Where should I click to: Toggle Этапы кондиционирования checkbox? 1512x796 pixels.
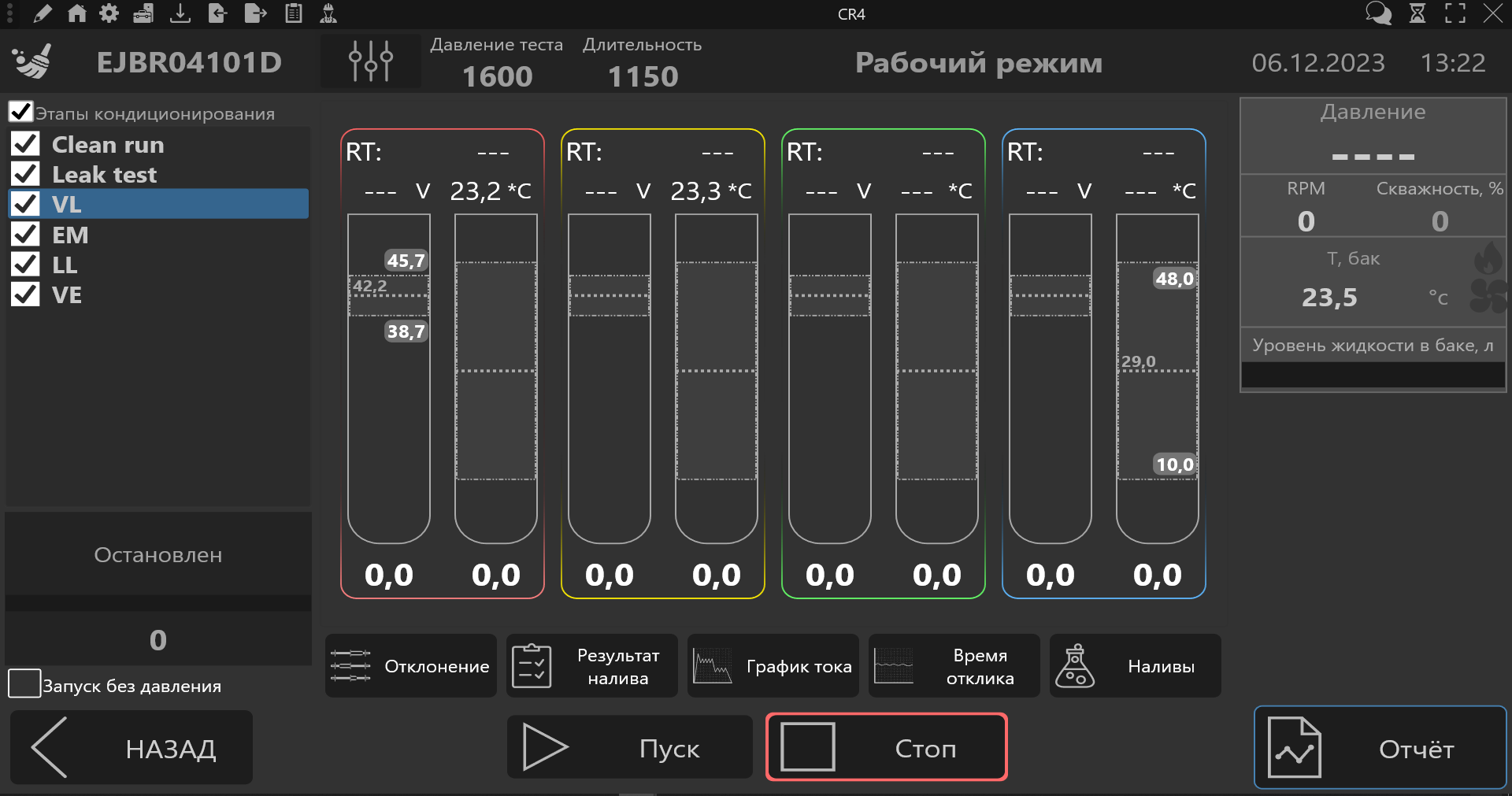click(21, 112)
